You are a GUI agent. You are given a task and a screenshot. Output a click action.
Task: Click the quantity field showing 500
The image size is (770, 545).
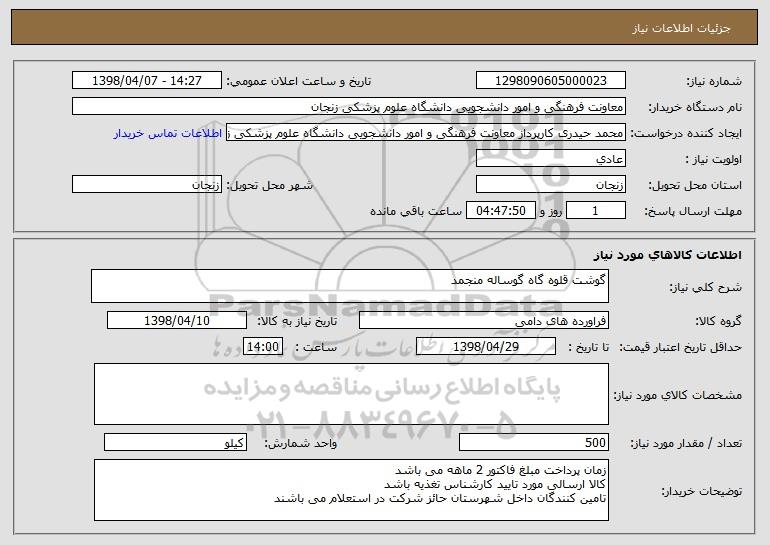[x=534, y=442]
